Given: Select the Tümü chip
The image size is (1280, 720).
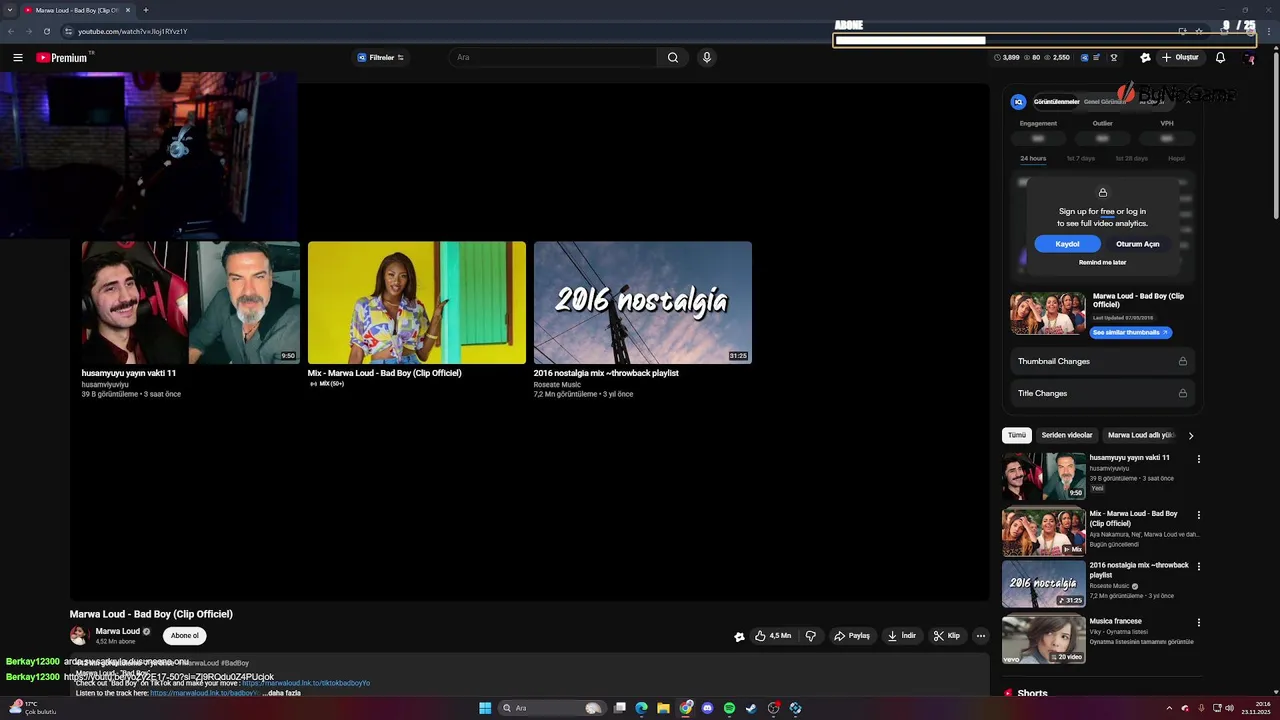Looking at the screenshot, I should [1017, 436].
